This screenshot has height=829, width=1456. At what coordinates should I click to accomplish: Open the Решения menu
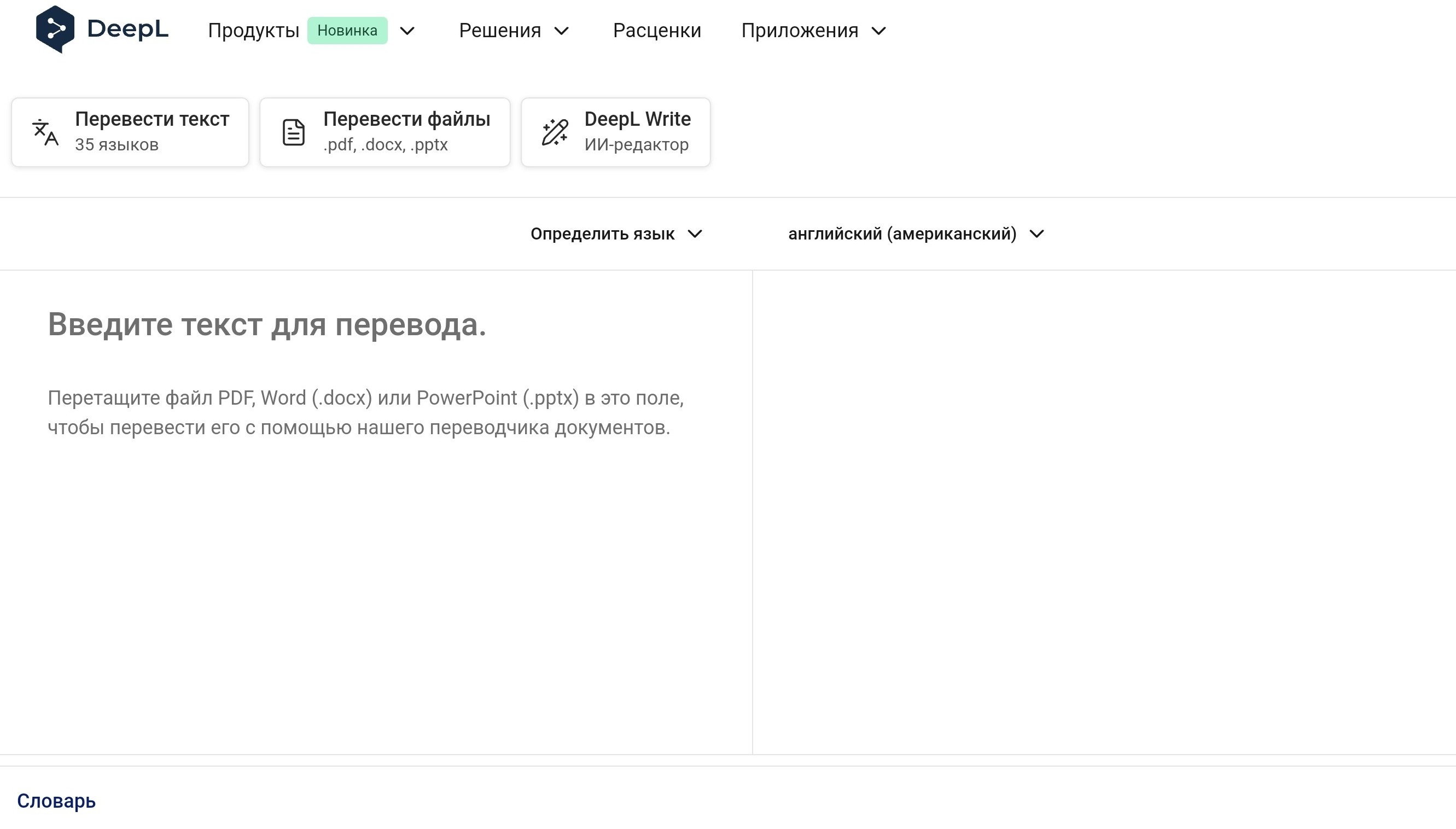click(499, 31)
